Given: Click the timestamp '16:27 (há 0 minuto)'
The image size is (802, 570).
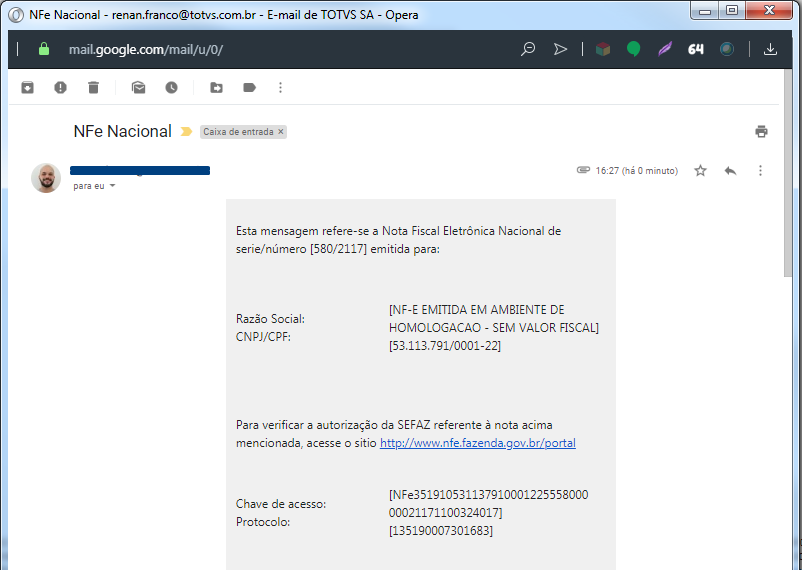Looking at the screenshot, I should (x=637, y=170).
